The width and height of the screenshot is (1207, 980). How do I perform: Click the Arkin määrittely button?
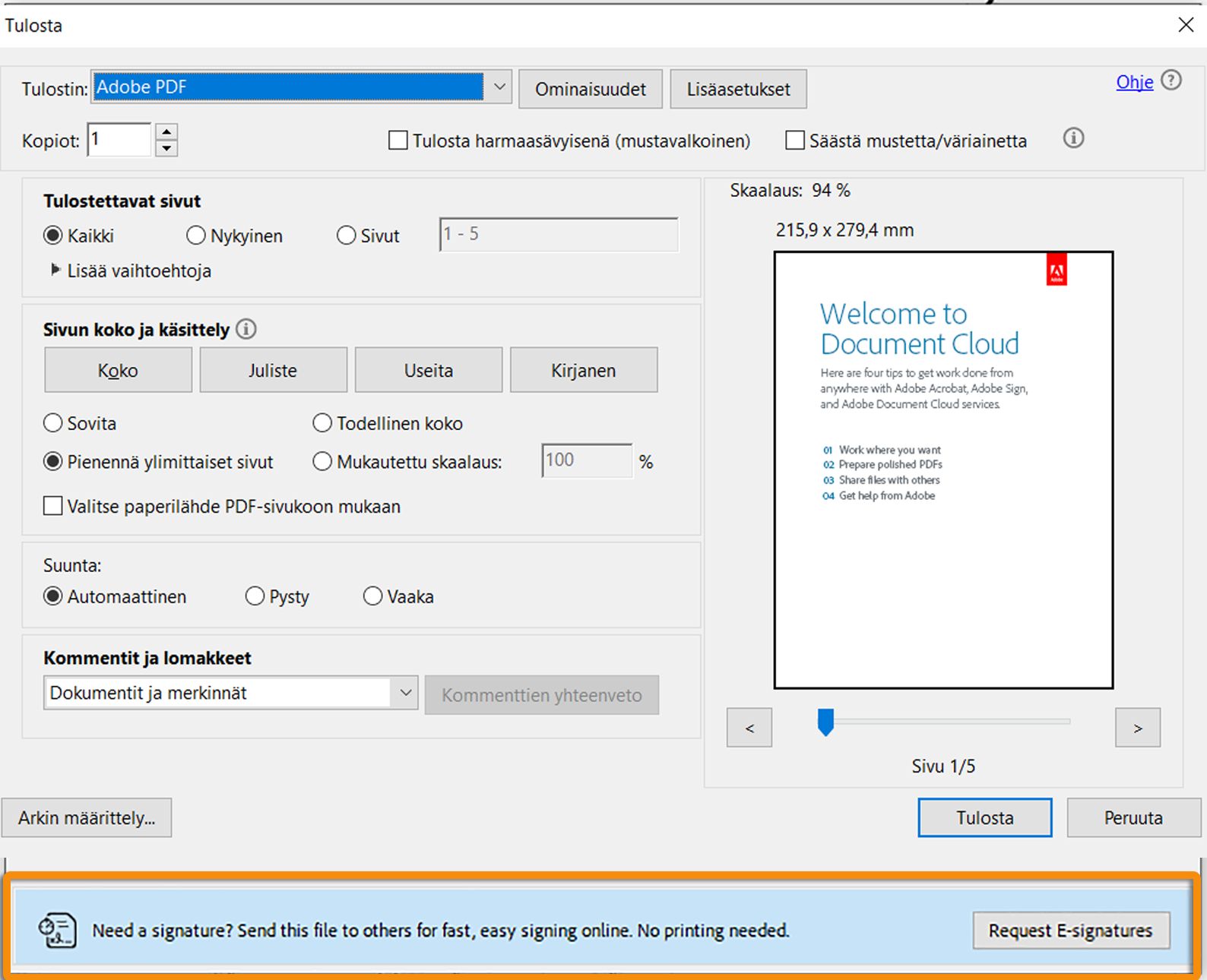tap(87, 817)
